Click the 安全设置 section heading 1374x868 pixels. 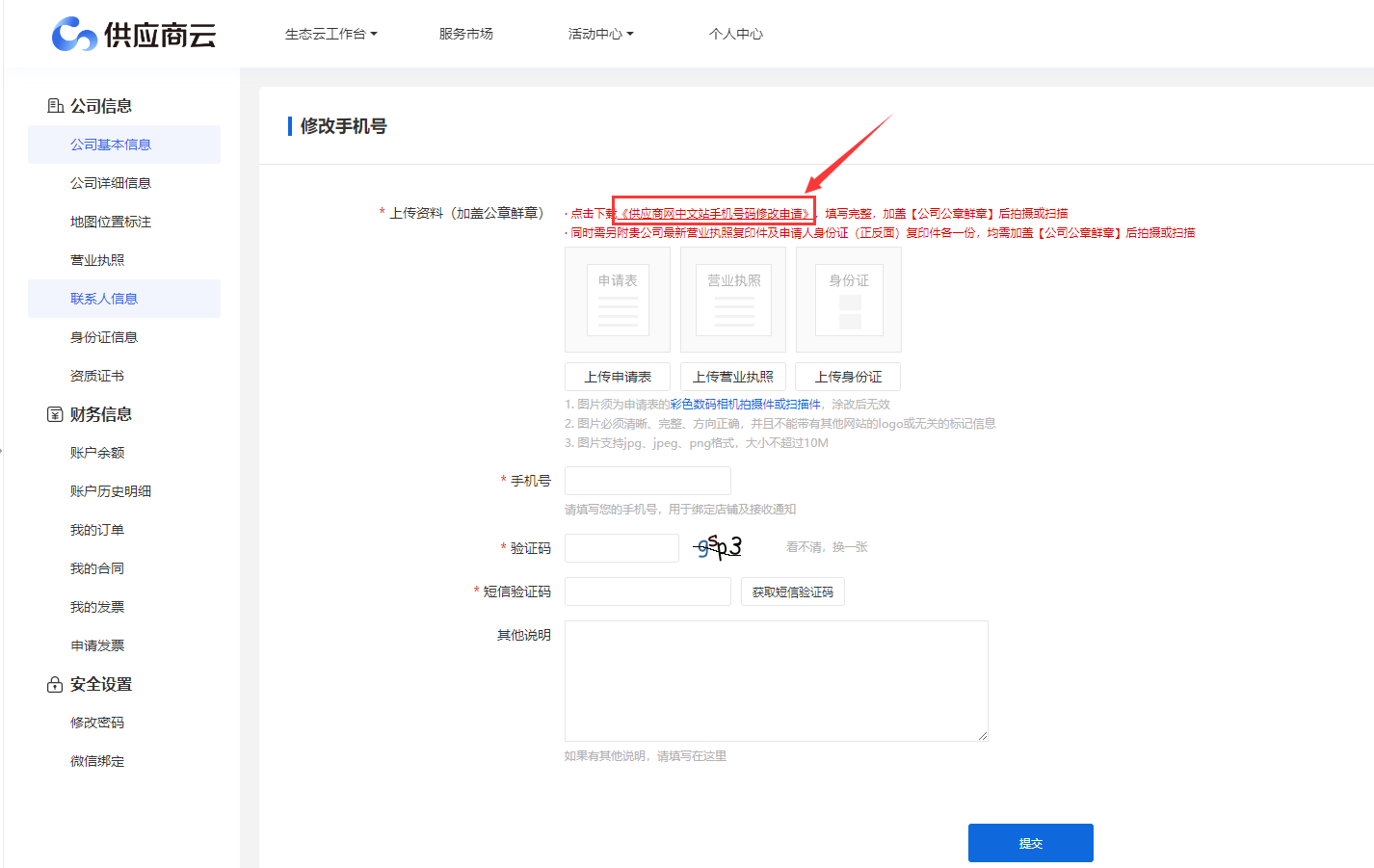coord(101,684)
